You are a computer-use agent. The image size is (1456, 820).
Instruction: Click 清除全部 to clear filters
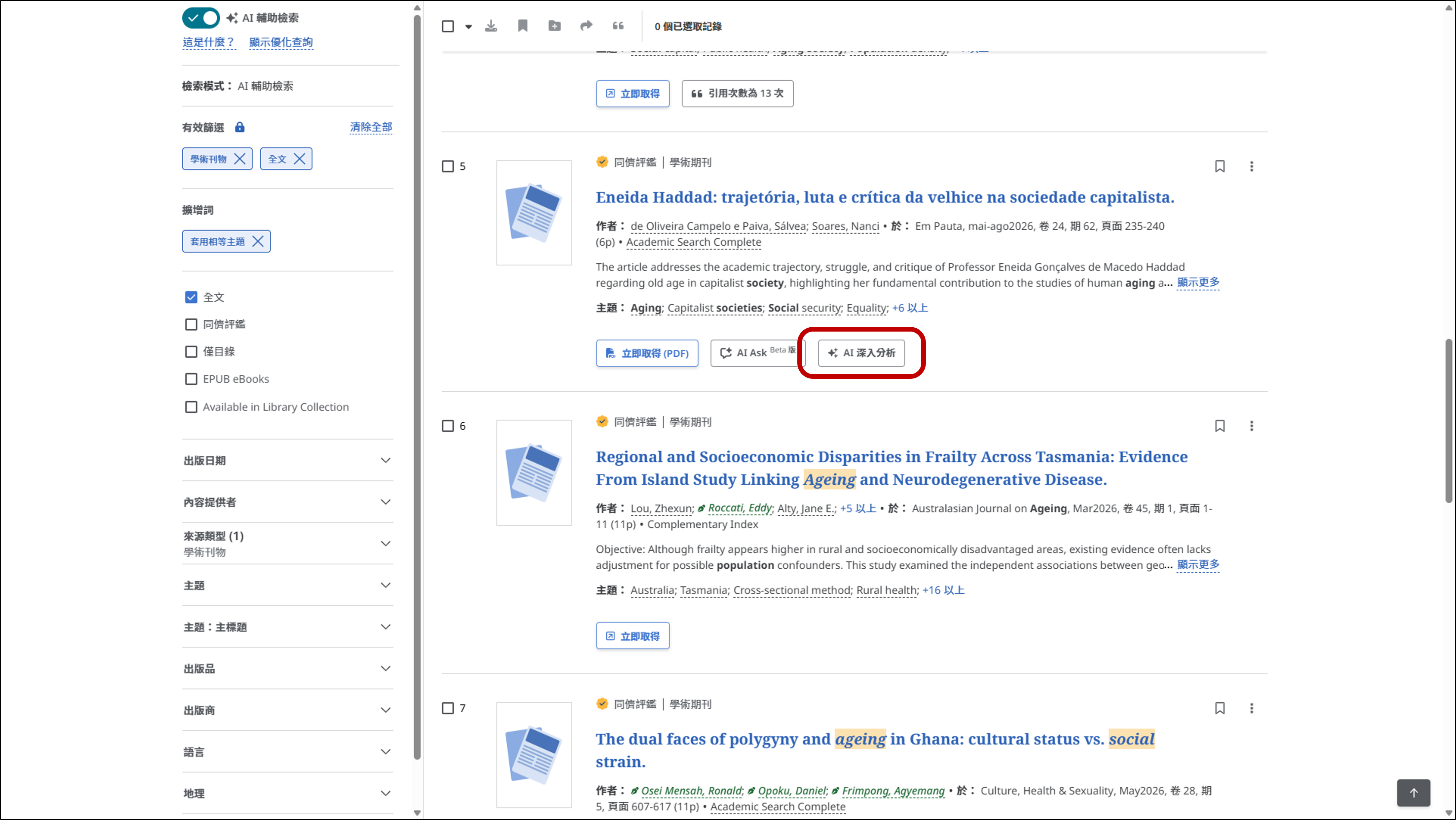pyautogui.click(x=371, y=127)
